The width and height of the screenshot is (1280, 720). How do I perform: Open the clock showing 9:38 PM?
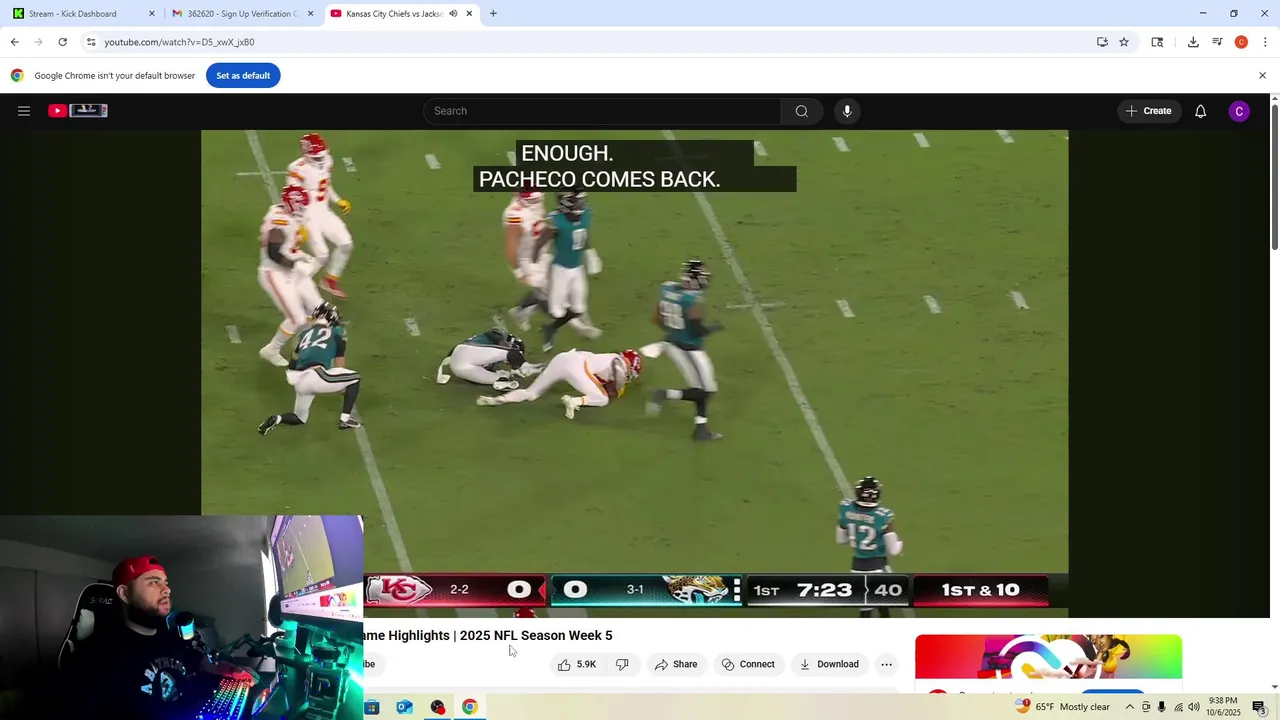(1224, 707)
